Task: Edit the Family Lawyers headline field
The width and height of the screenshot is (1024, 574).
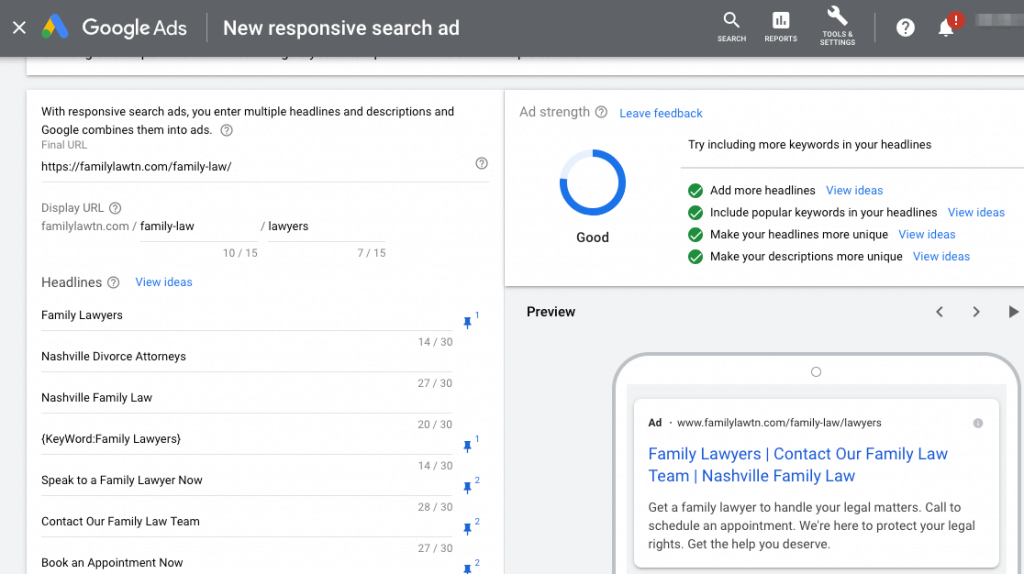Action: [247, 315]
